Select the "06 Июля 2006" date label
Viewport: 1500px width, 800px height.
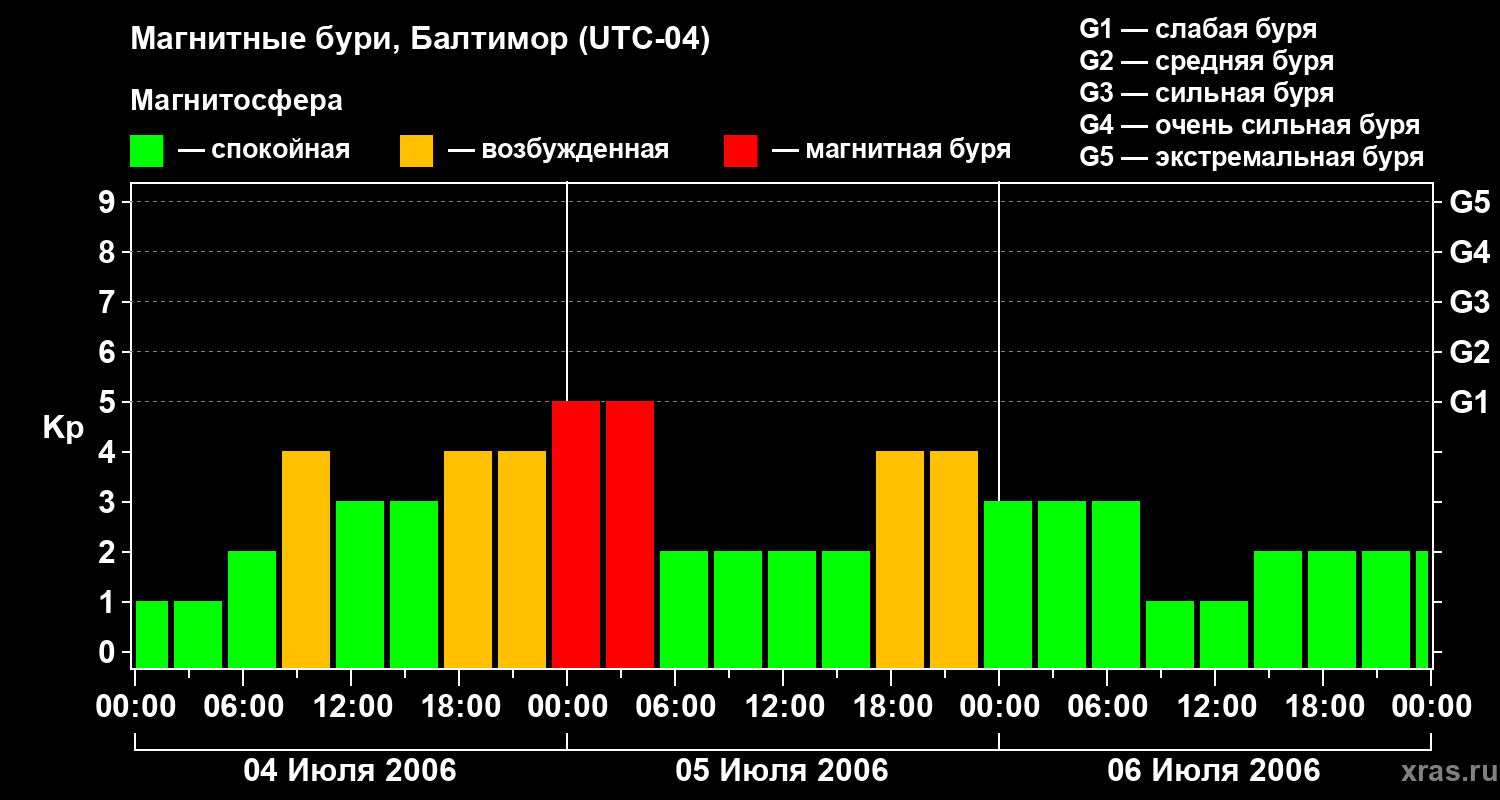pos(1213,771)
